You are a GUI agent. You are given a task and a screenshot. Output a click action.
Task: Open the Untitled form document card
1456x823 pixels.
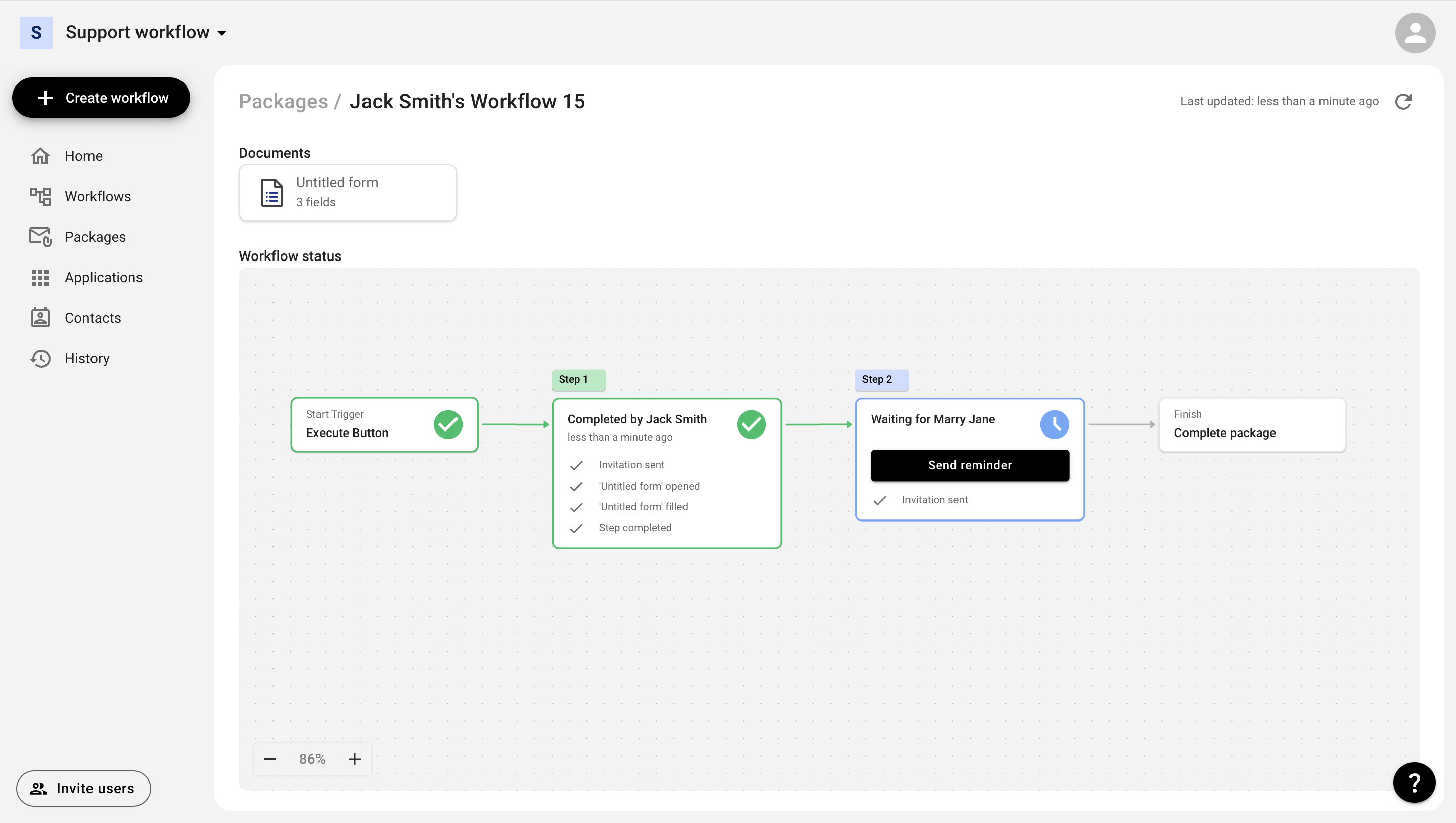click(348, 193)
